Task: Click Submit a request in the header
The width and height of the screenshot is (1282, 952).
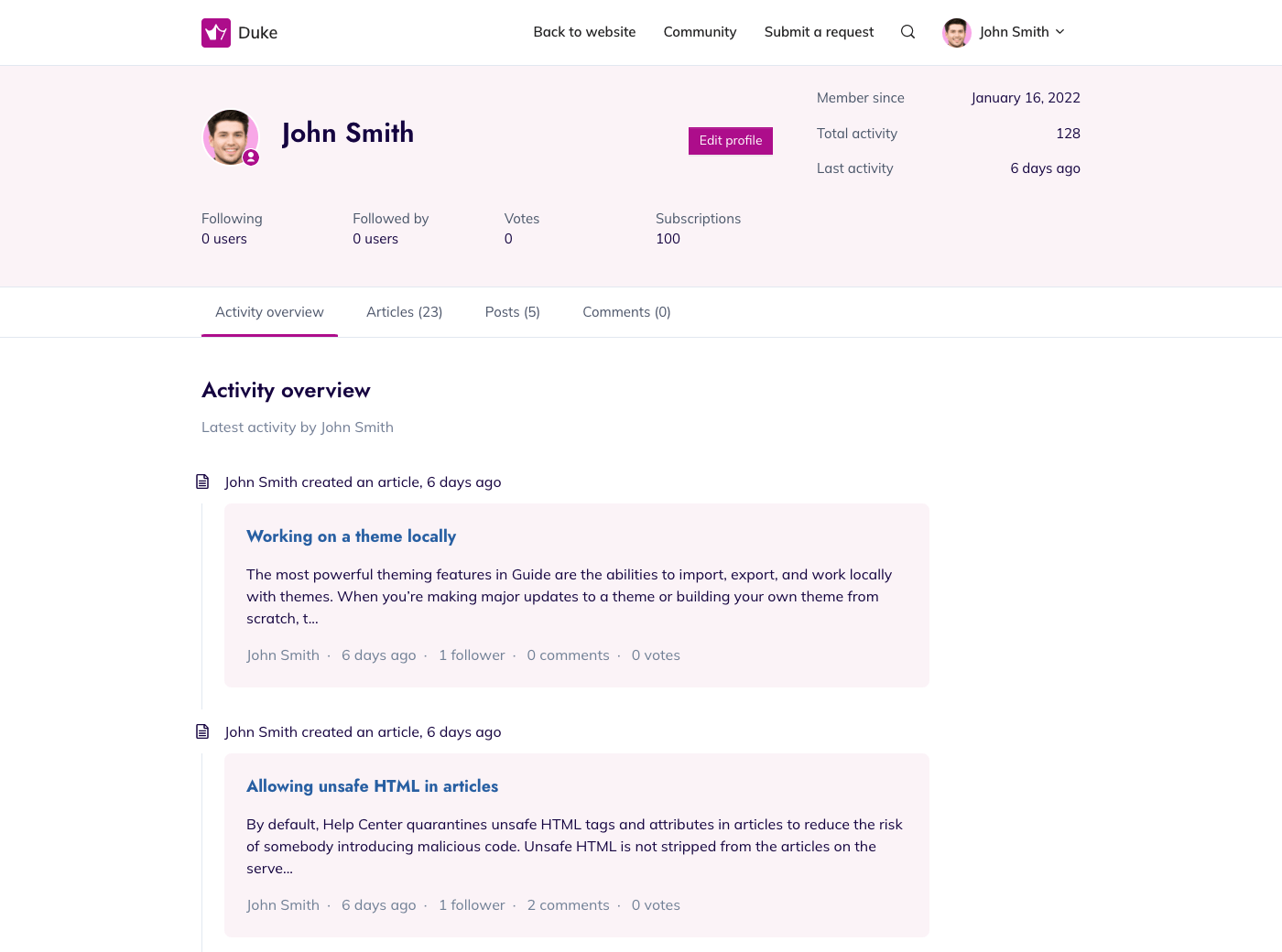Action: click(x=819, y=32)
